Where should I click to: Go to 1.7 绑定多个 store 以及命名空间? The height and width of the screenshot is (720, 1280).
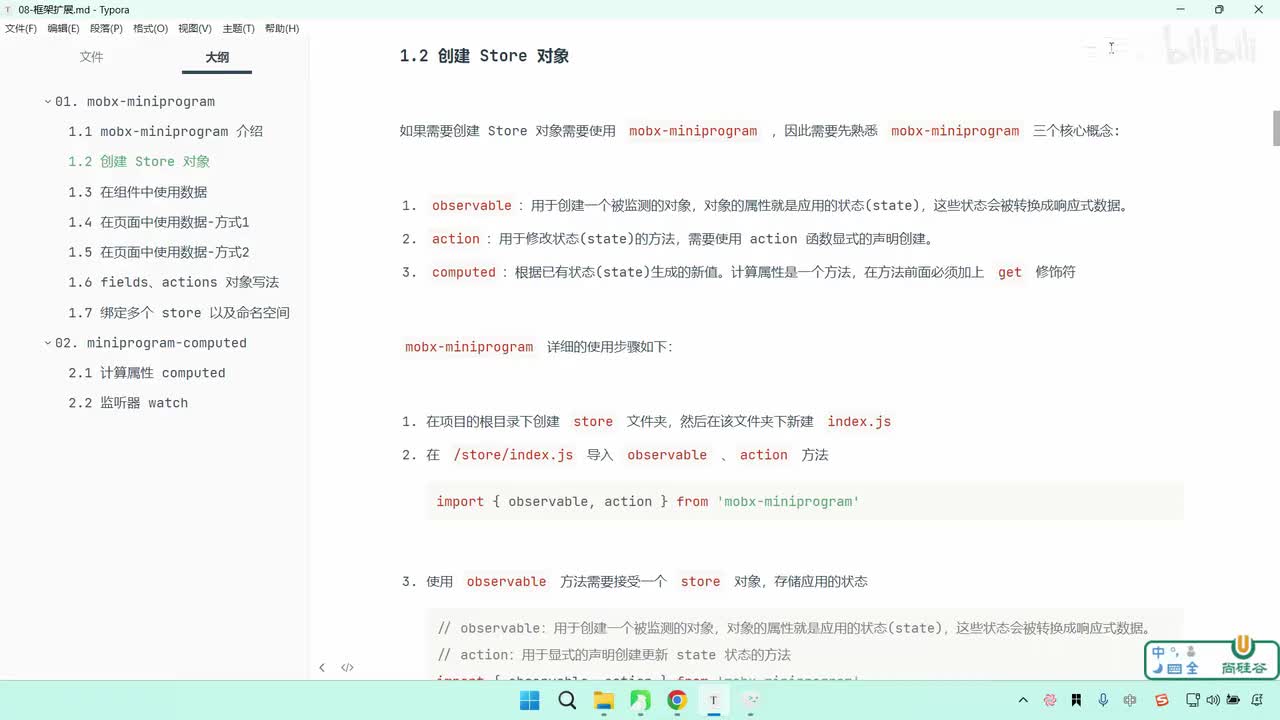click(179, 313)
